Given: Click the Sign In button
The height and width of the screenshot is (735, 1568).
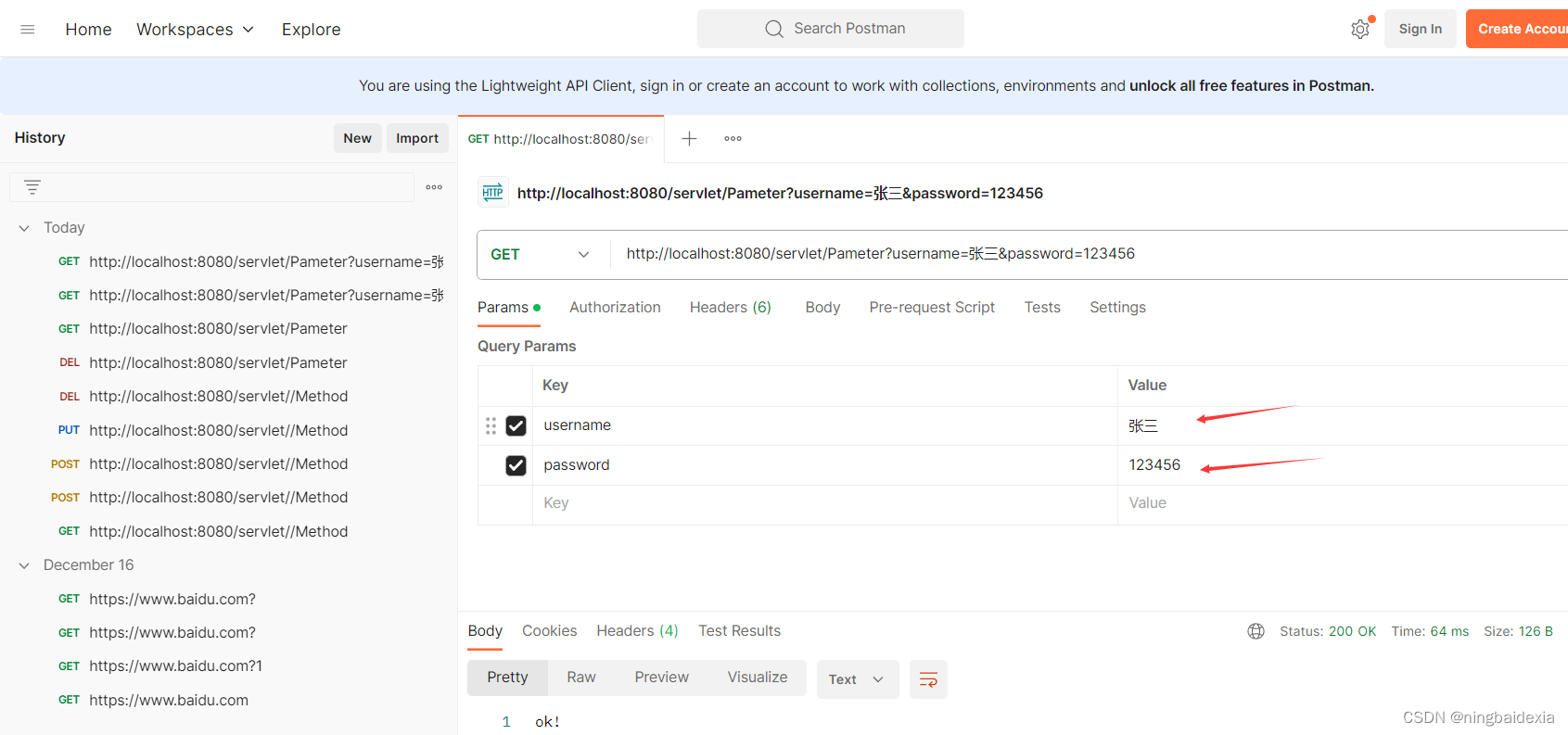Looking at the screenshot, I should (1420, 29).
